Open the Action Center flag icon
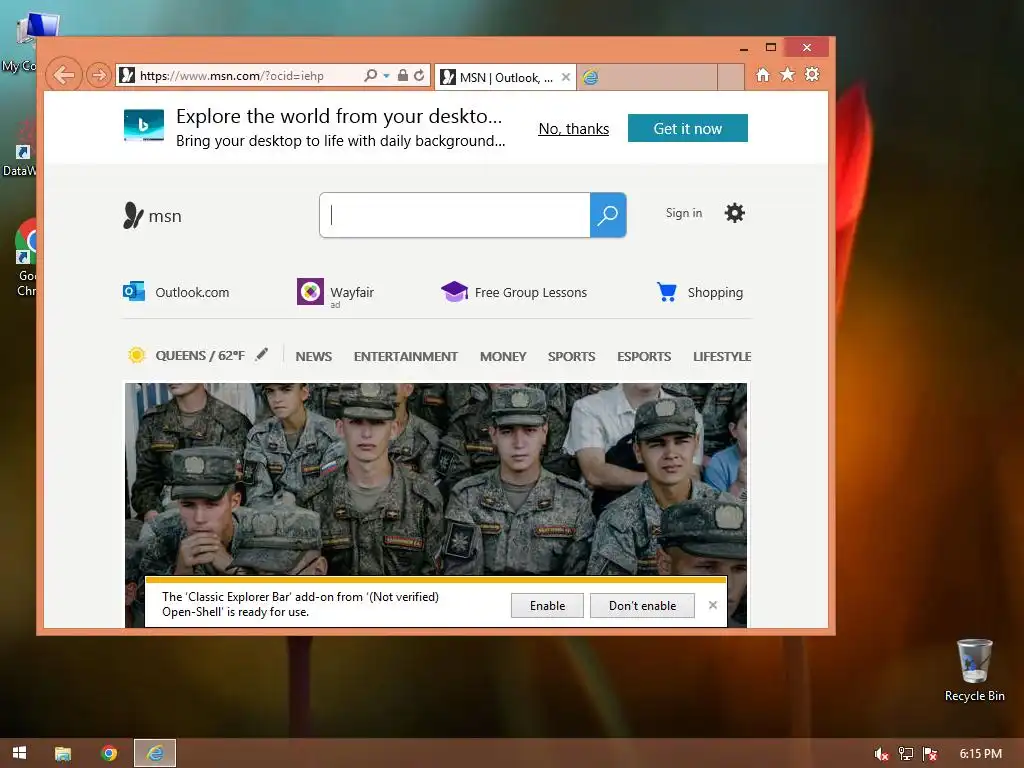 point(930,754)
